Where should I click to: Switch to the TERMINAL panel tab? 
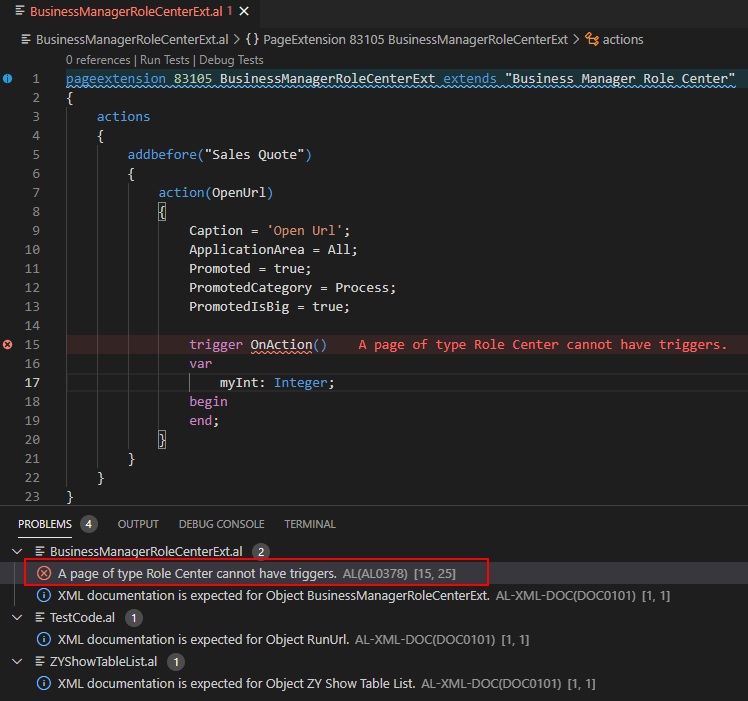click(x=310, y=524)
